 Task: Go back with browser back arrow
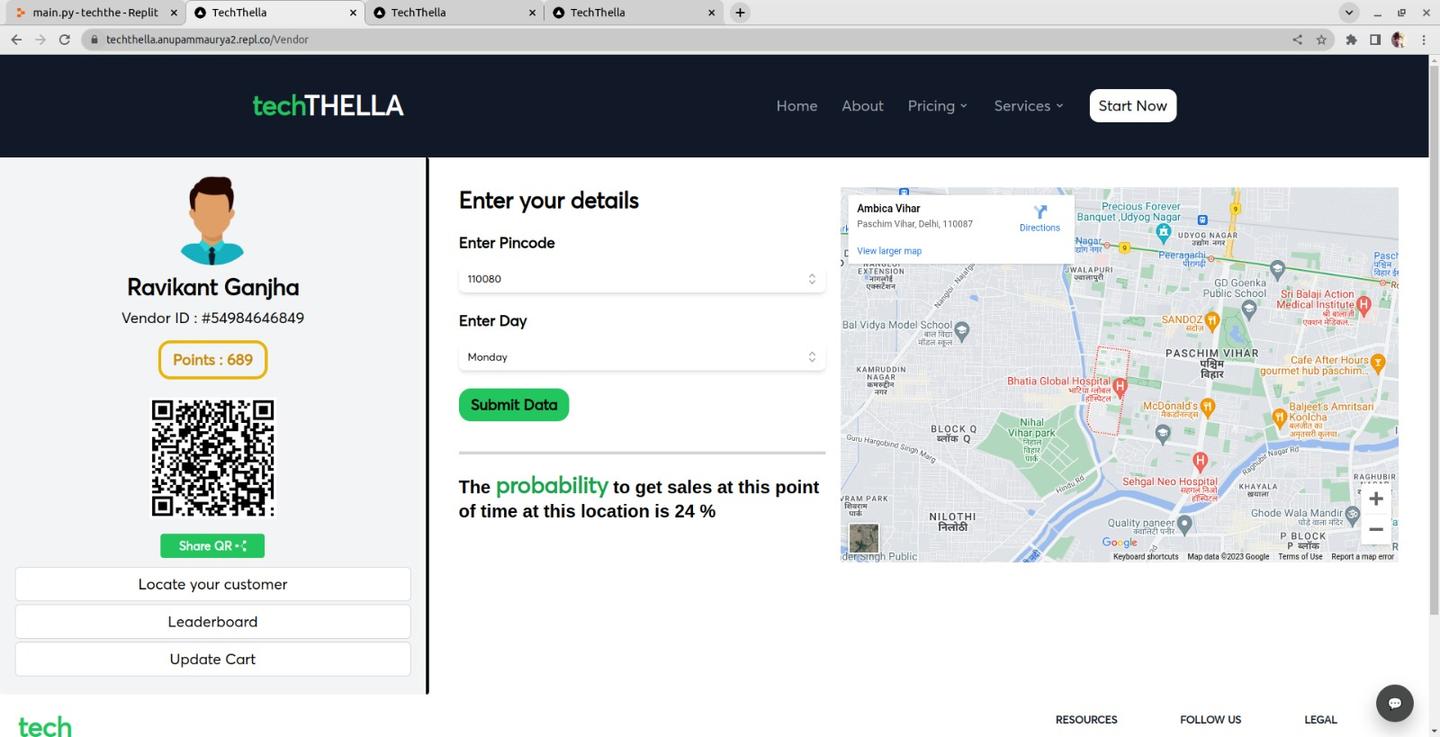[x=16, y=40]
